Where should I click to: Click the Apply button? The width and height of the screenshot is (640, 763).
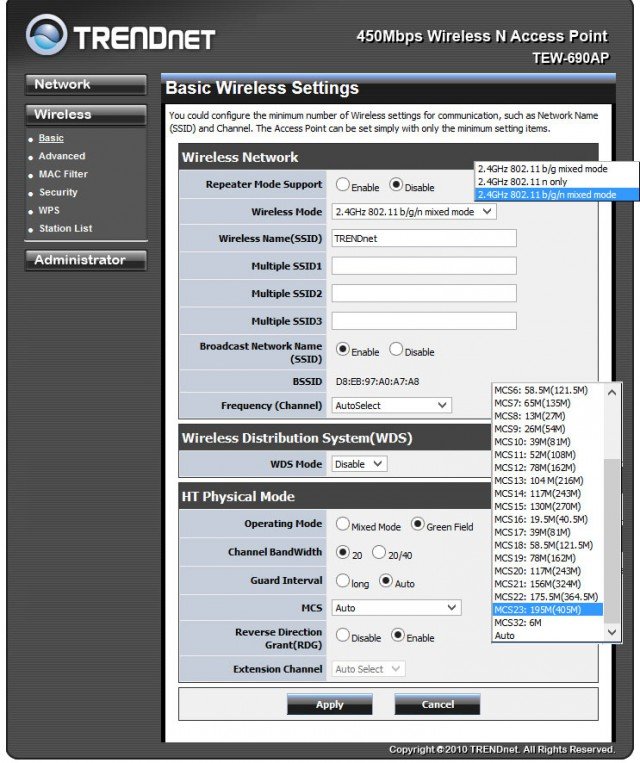pyautogui.click(x=329, y=705)
